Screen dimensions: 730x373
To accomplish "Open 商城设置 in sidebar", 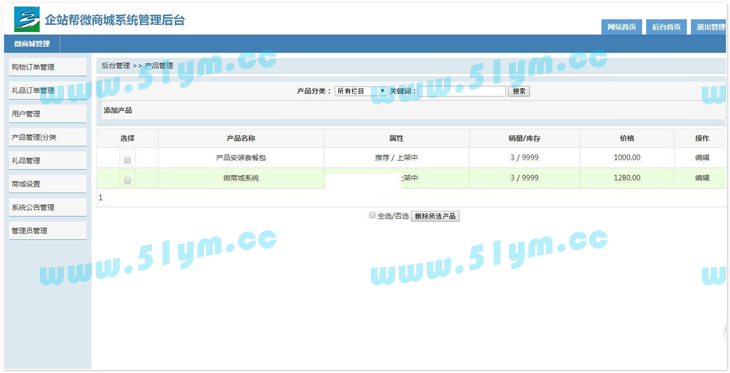I will [47, 184].
